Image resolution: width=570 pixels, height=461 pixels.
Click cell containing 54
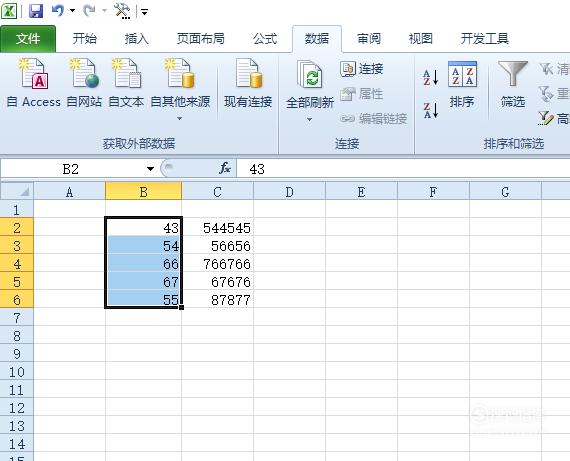pos(144,245)
